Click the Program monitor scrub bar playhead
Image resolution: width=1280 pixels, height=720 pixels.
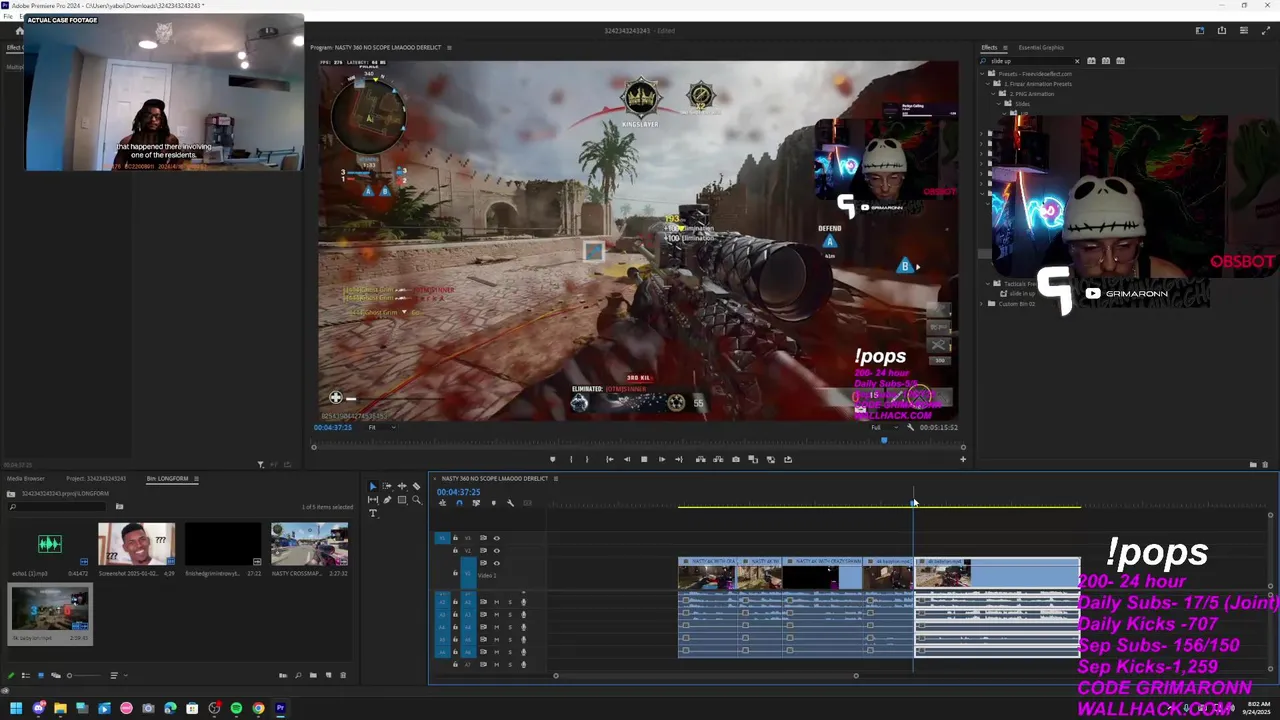point(884,440)
